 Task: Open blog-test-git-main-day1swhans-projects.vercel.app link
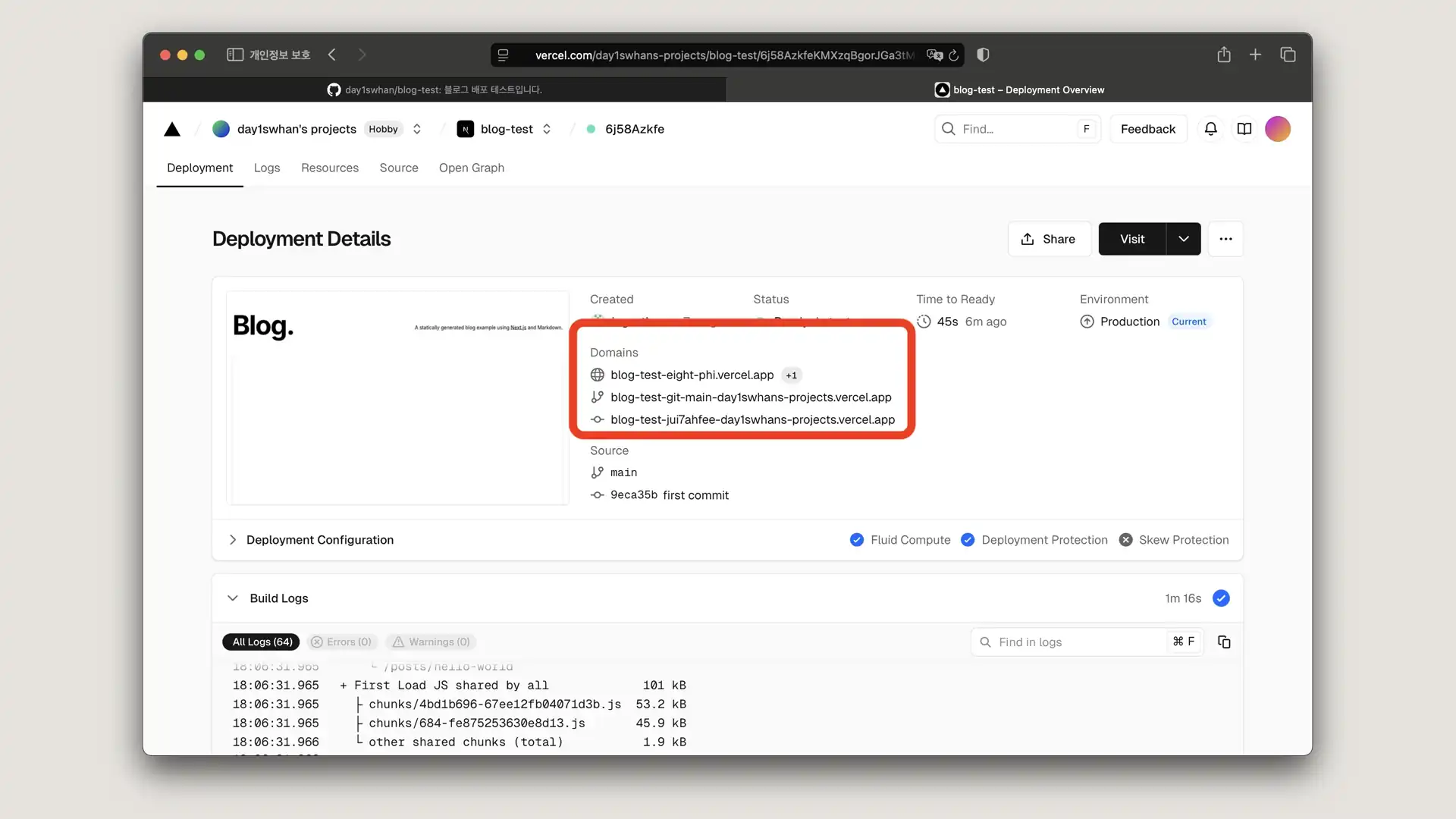751,397
